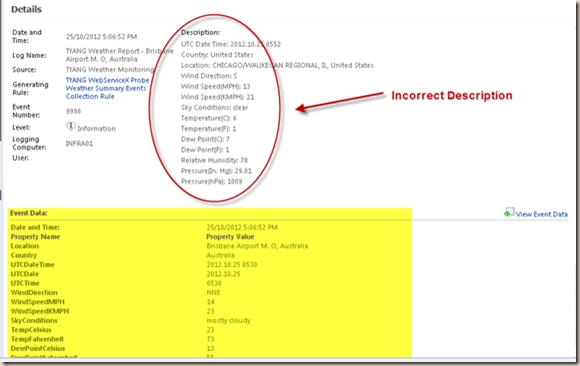Click the Country: United States description line
580x366 pixels.
[x=217, y=55]
